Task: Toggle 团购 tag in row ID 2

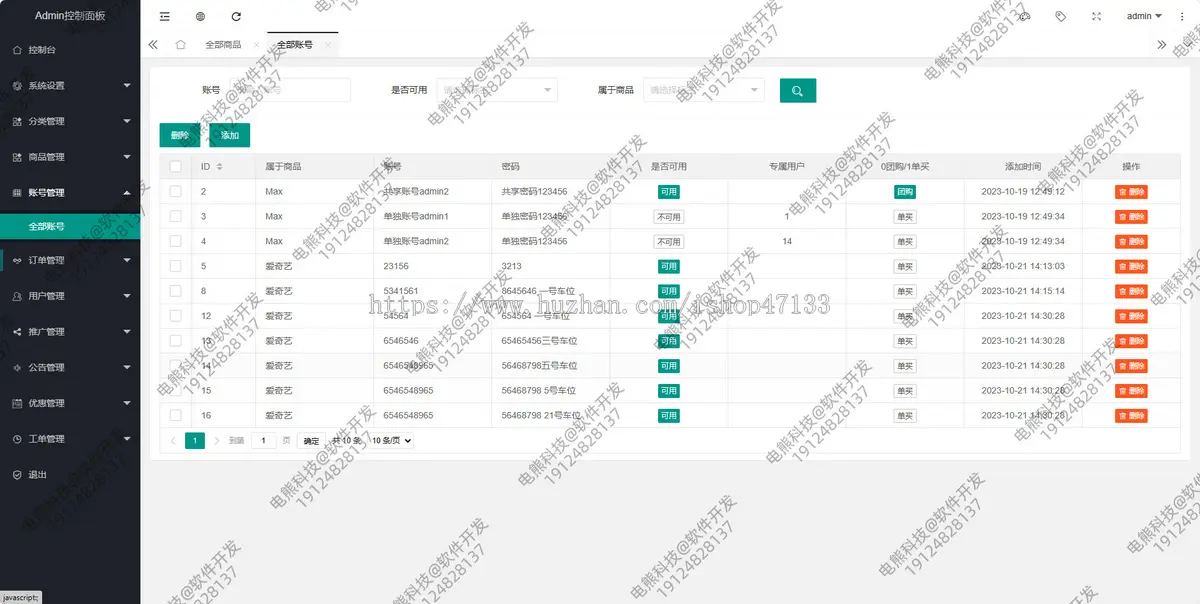Action: pyautogui.click(x=905, y=191)
